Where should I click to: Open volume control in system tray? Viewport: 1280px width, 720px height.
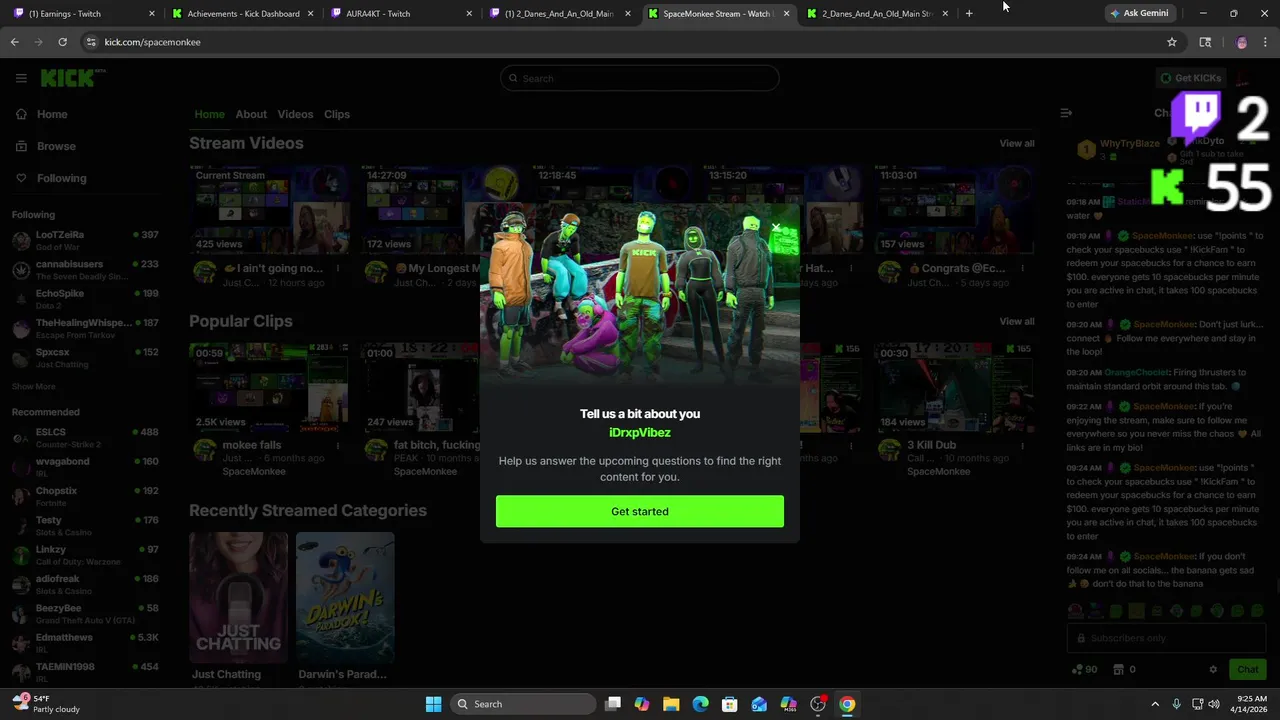[1213, 704]
